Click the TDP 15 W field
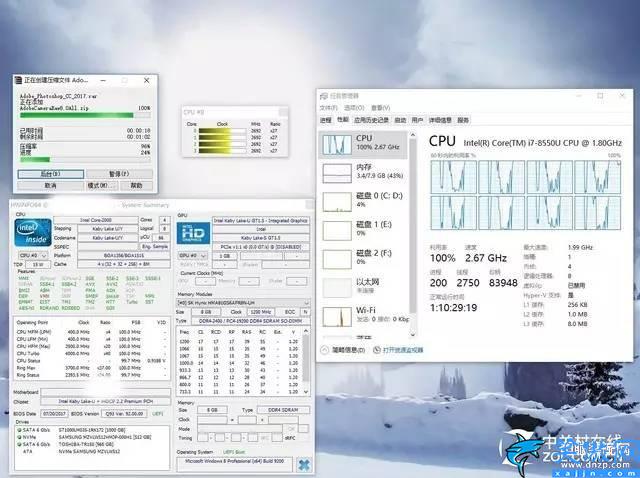 tap(38, 265)
